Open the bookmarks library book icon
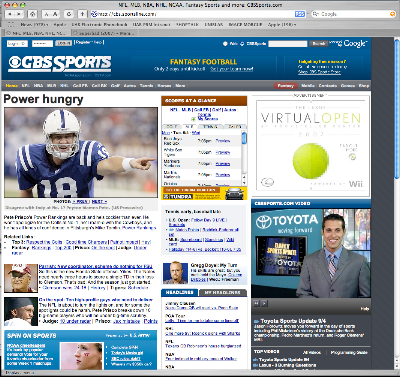400x377 pixels. (x=11, y=24)
